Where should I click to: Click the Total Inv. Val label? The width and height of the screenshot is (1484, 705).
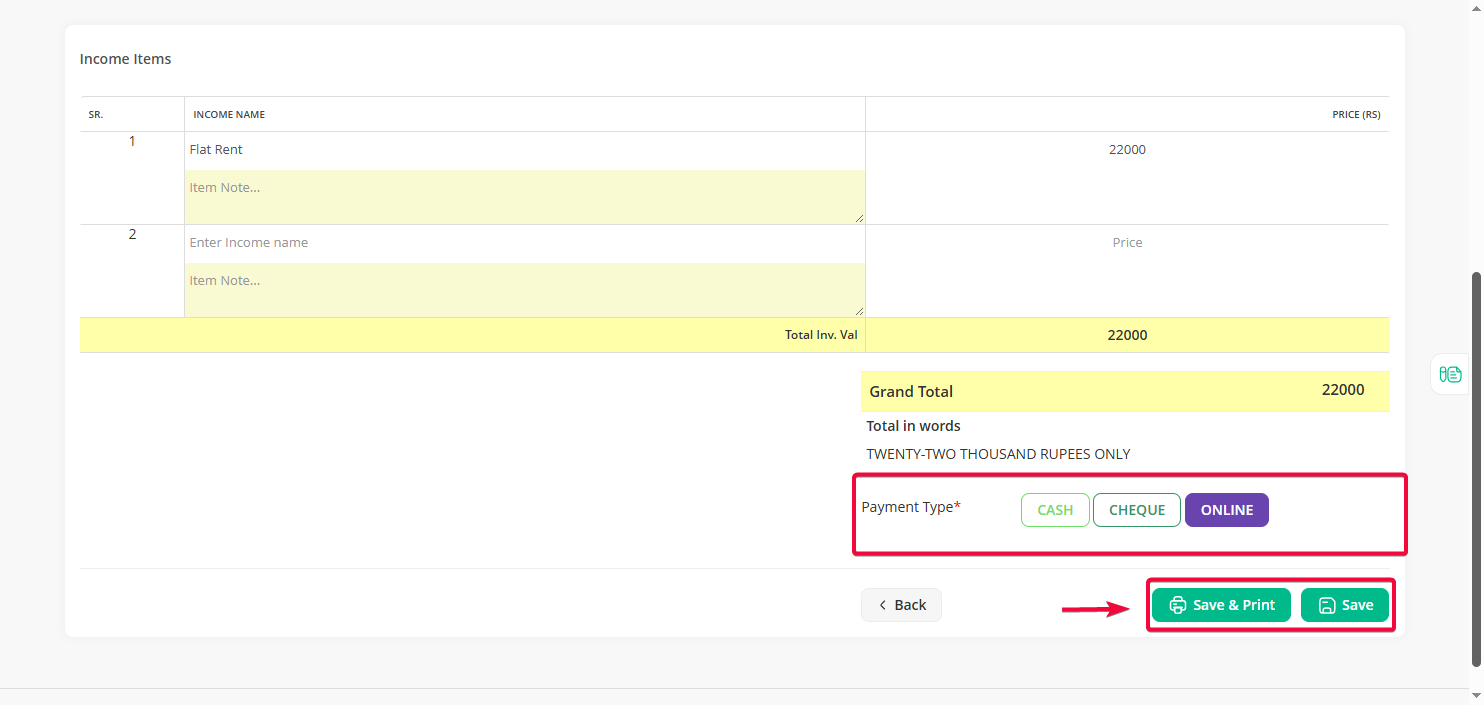coord(821,335)
